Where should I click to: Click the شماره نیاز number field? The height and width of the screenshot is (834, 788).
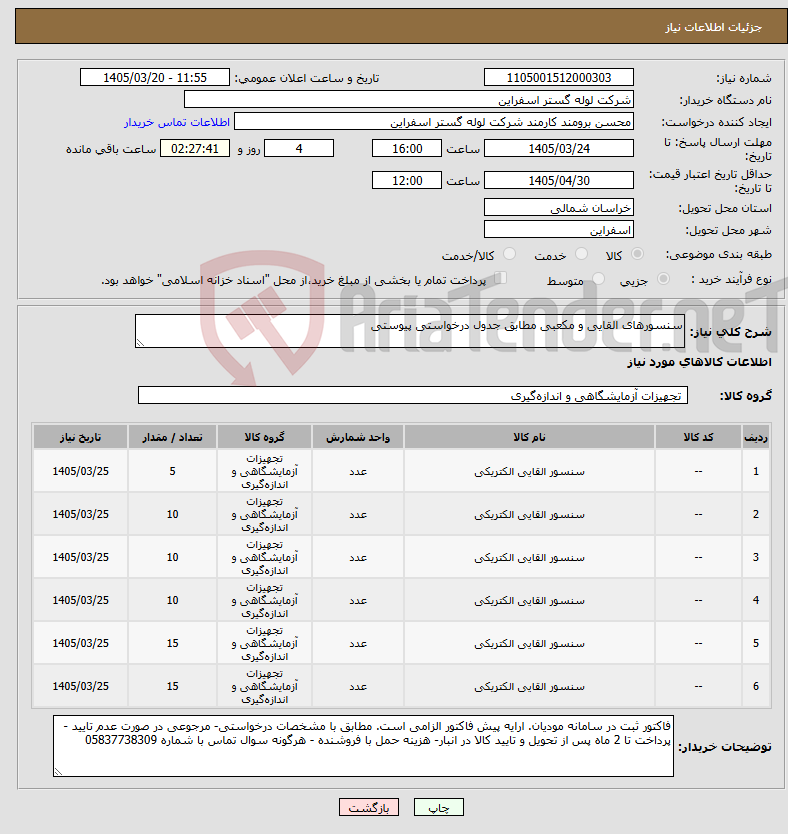(x=559, y=78)
